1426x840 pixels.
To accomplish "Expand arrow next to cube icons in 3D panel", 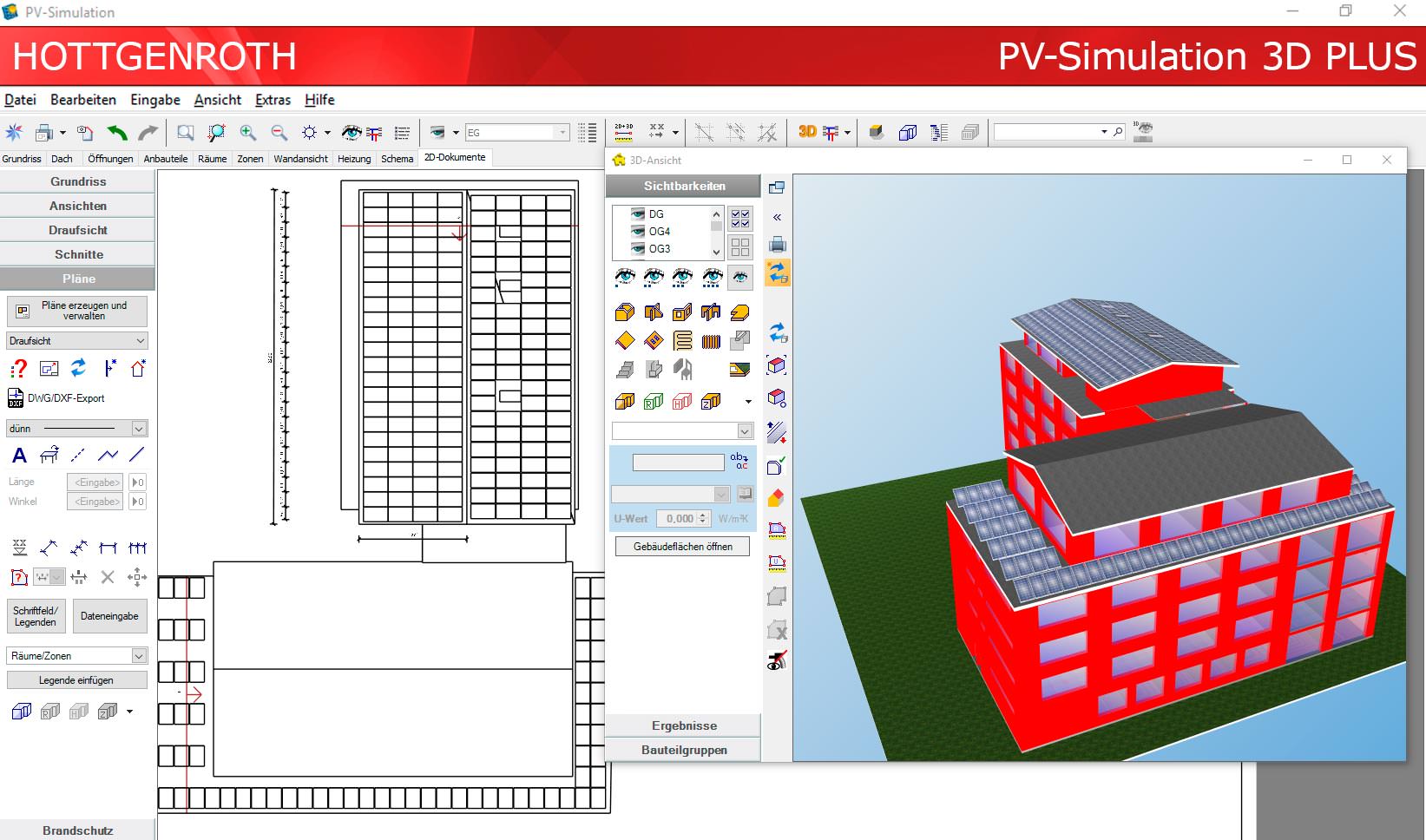I will [748, 402].
